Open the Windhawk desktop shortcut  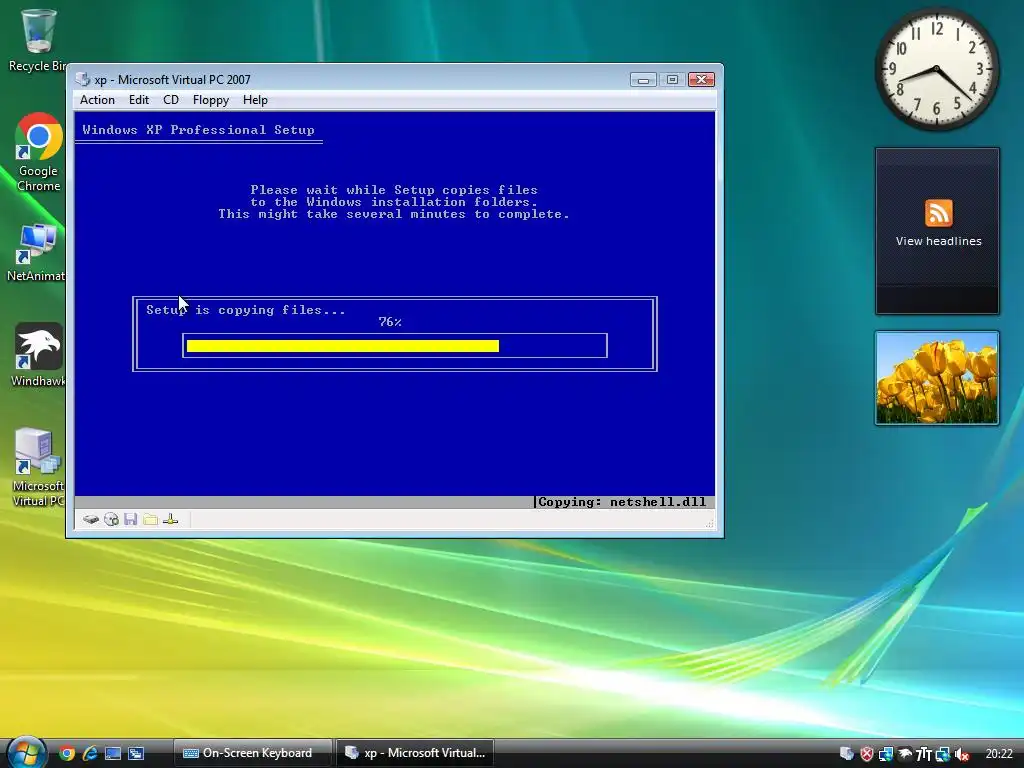coord(39,355)
